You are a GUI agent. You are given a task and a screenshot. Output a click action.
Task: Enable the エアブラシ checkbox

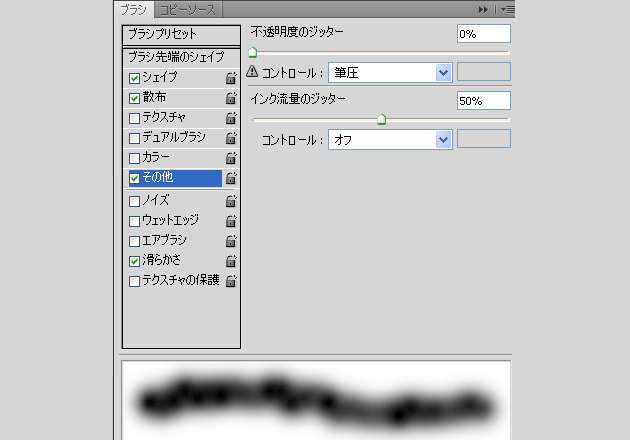(x=134, y=241)
